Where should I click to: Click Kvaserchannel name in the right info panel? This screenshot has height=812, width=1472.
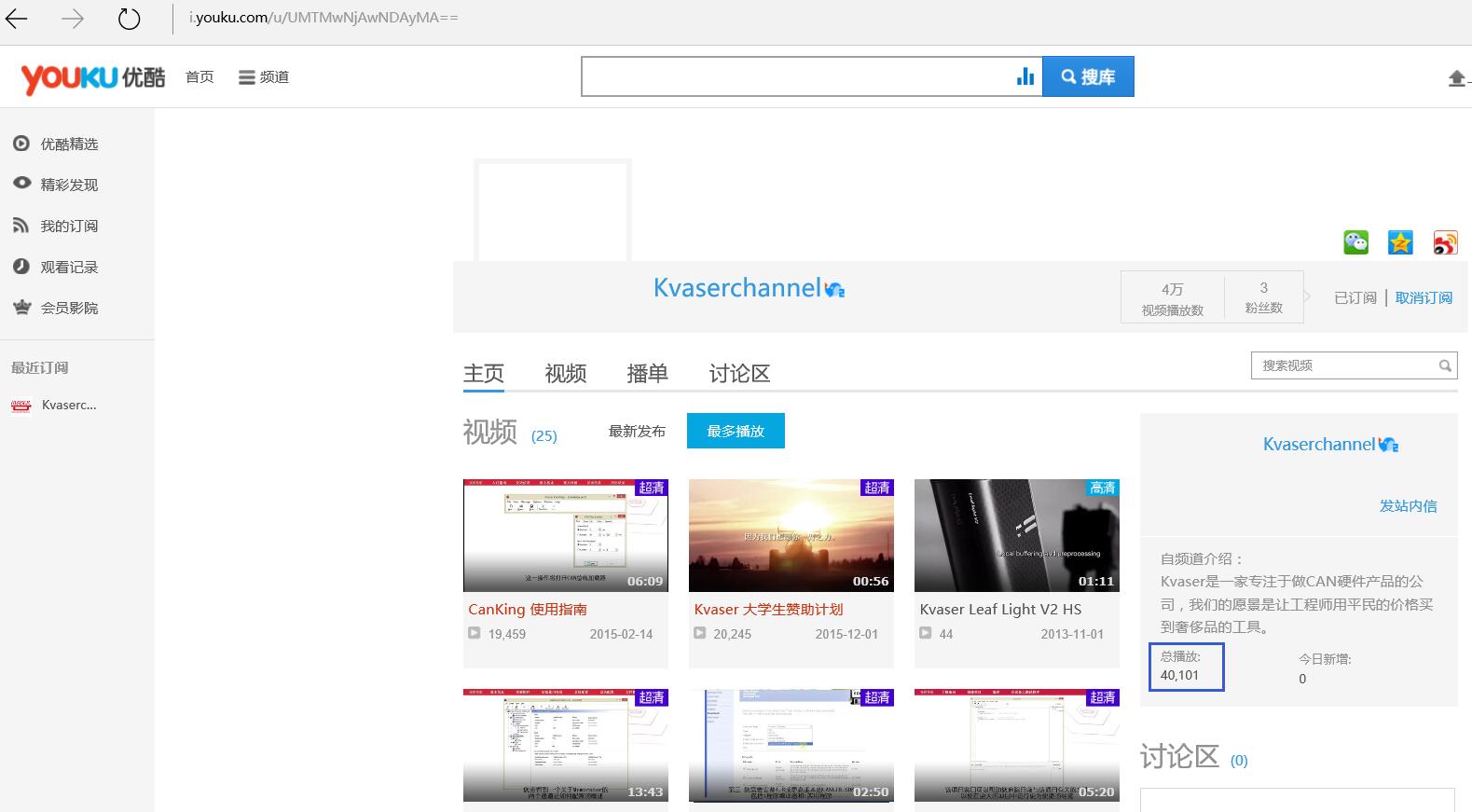click(1318, 445)
